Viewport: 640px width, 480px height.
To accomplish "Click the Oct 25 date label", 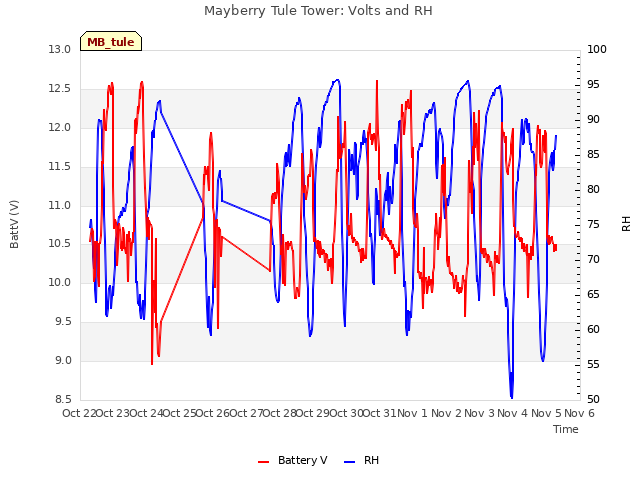I will [180, 413].
